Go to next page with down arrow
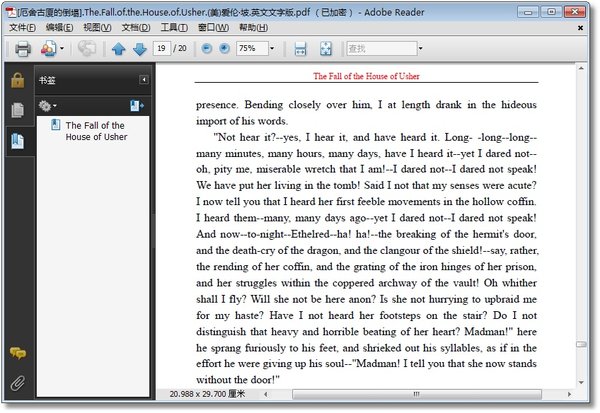Viewport: 600px width, 413px height. pos(140,49)
